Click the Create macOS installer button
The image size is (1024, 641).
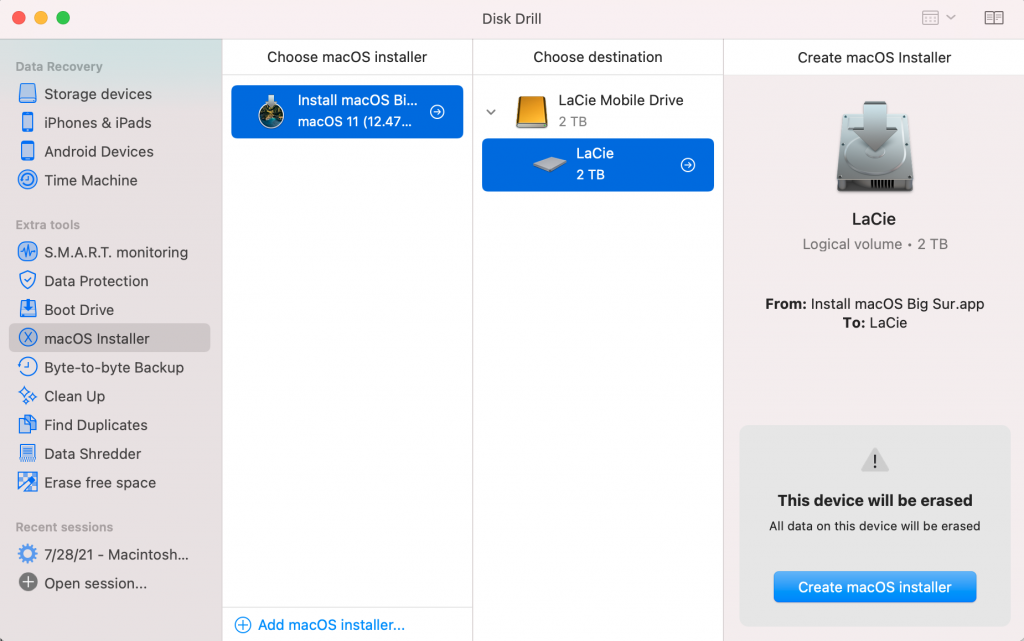pyautogui.click(x=874, y=587)
